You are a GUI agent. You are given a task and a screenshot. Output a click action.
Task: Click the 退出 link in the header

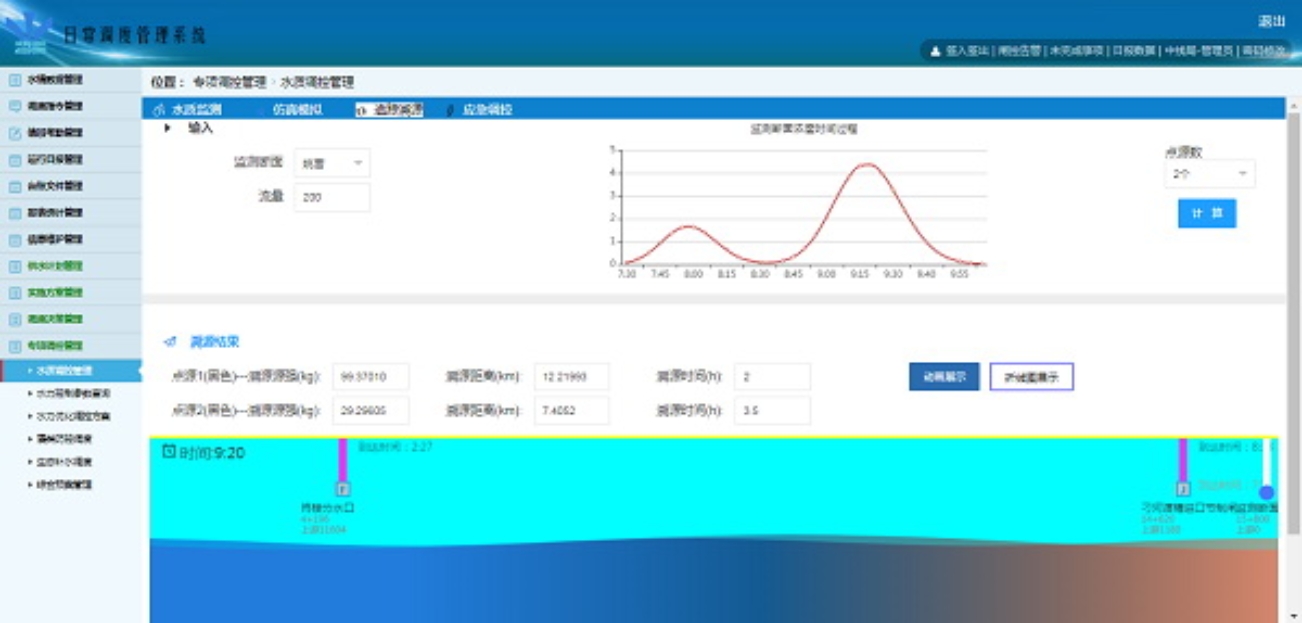1271,22
